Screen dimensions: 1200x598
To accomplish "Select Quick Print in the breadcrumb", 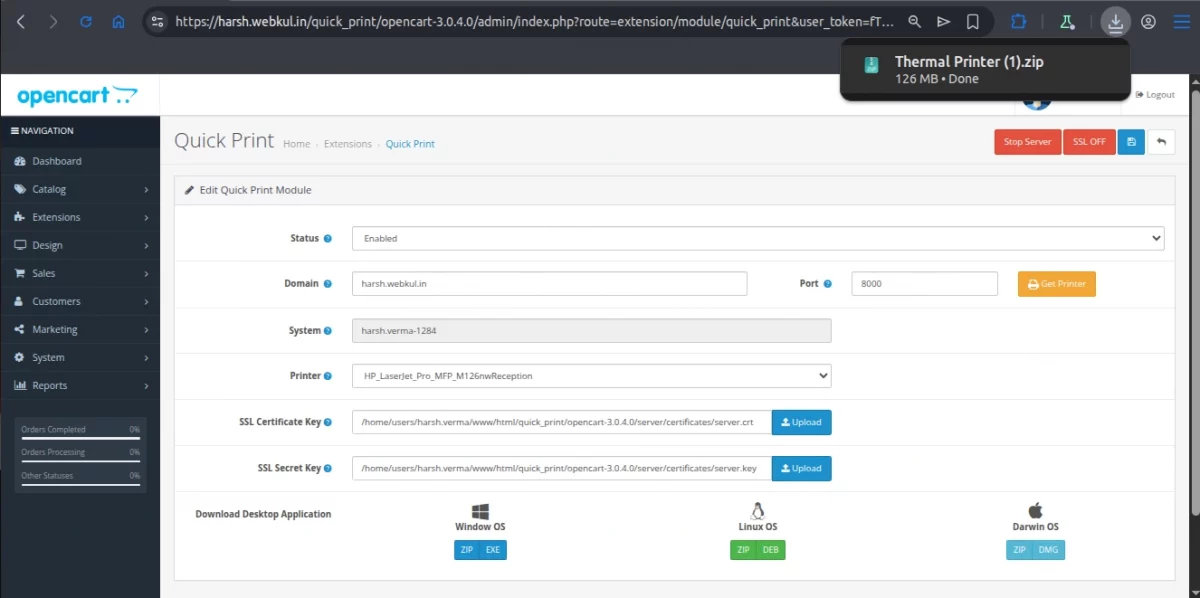I will [410, 143].
